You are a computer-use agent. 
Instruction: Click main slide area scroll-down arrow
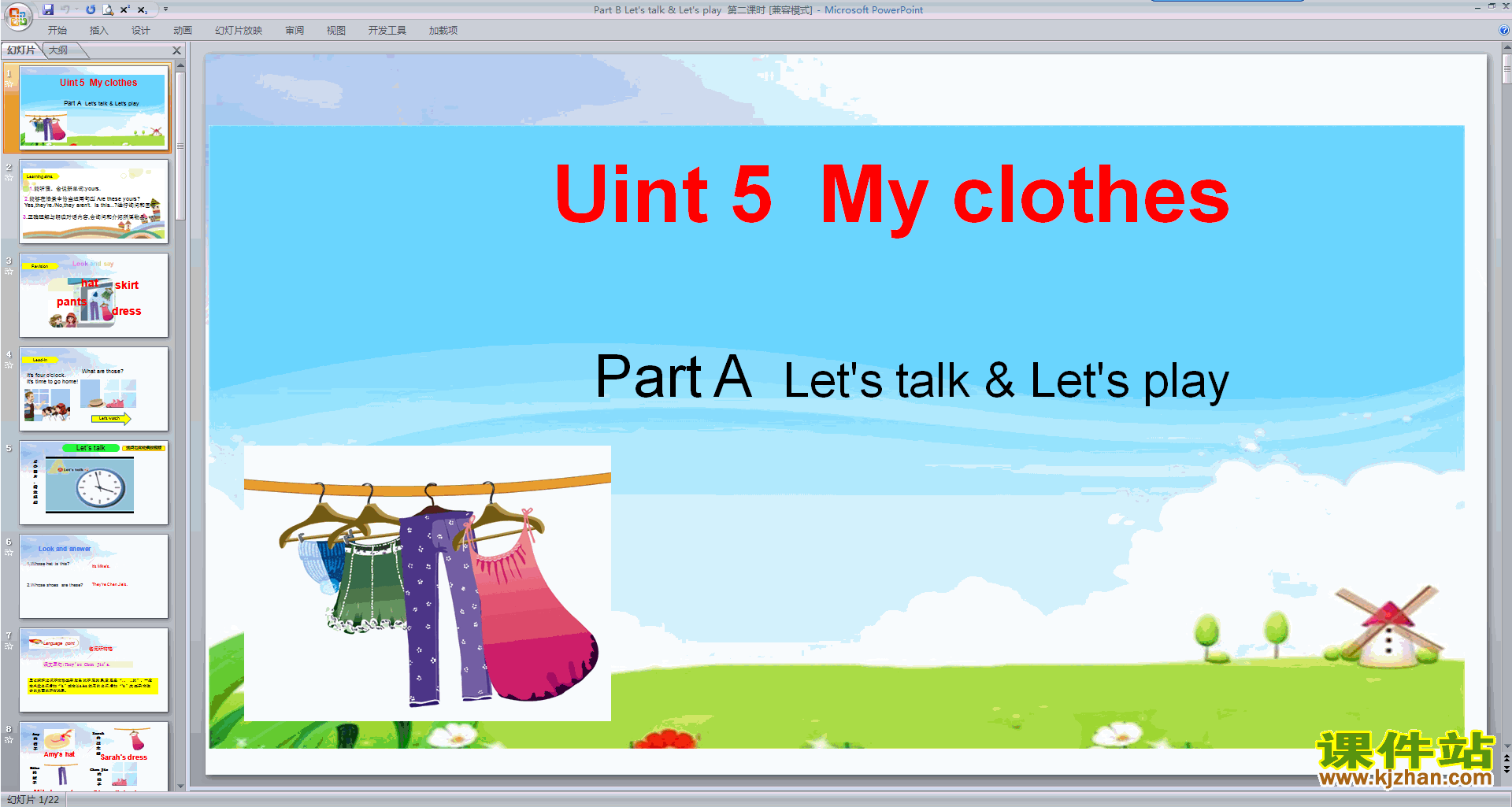click(x=1506, y=746)
